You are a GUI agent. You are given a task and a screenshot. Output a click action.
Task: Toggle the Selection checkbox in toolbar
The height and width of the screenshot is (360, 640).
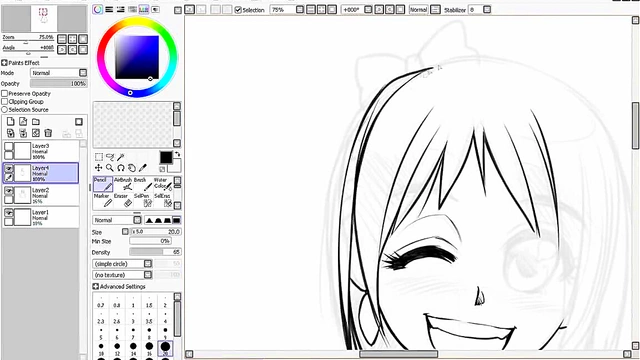pyautogui.click(x=238, y=10)
